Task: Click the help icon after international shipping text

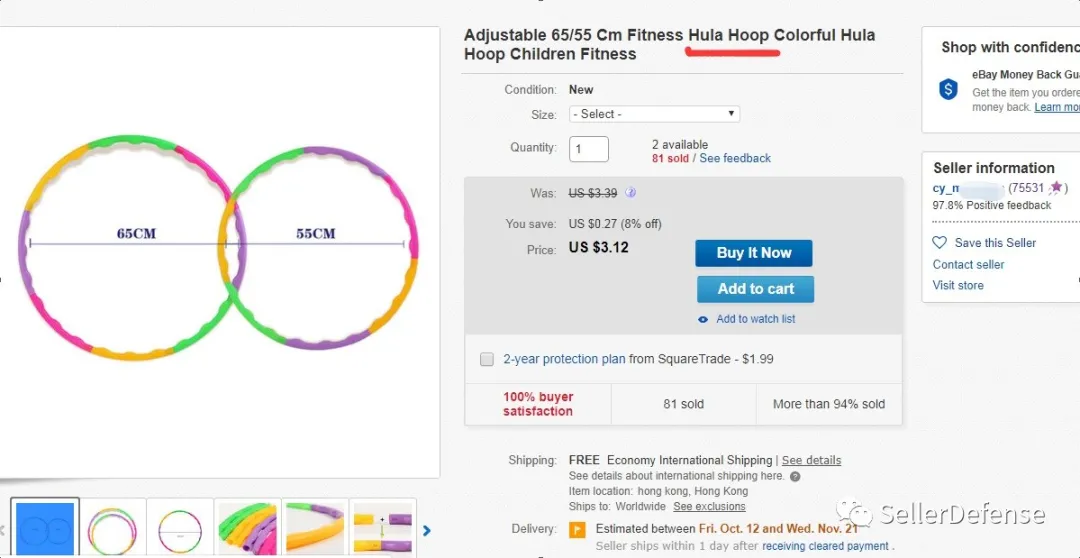Action: click(795, 476)
